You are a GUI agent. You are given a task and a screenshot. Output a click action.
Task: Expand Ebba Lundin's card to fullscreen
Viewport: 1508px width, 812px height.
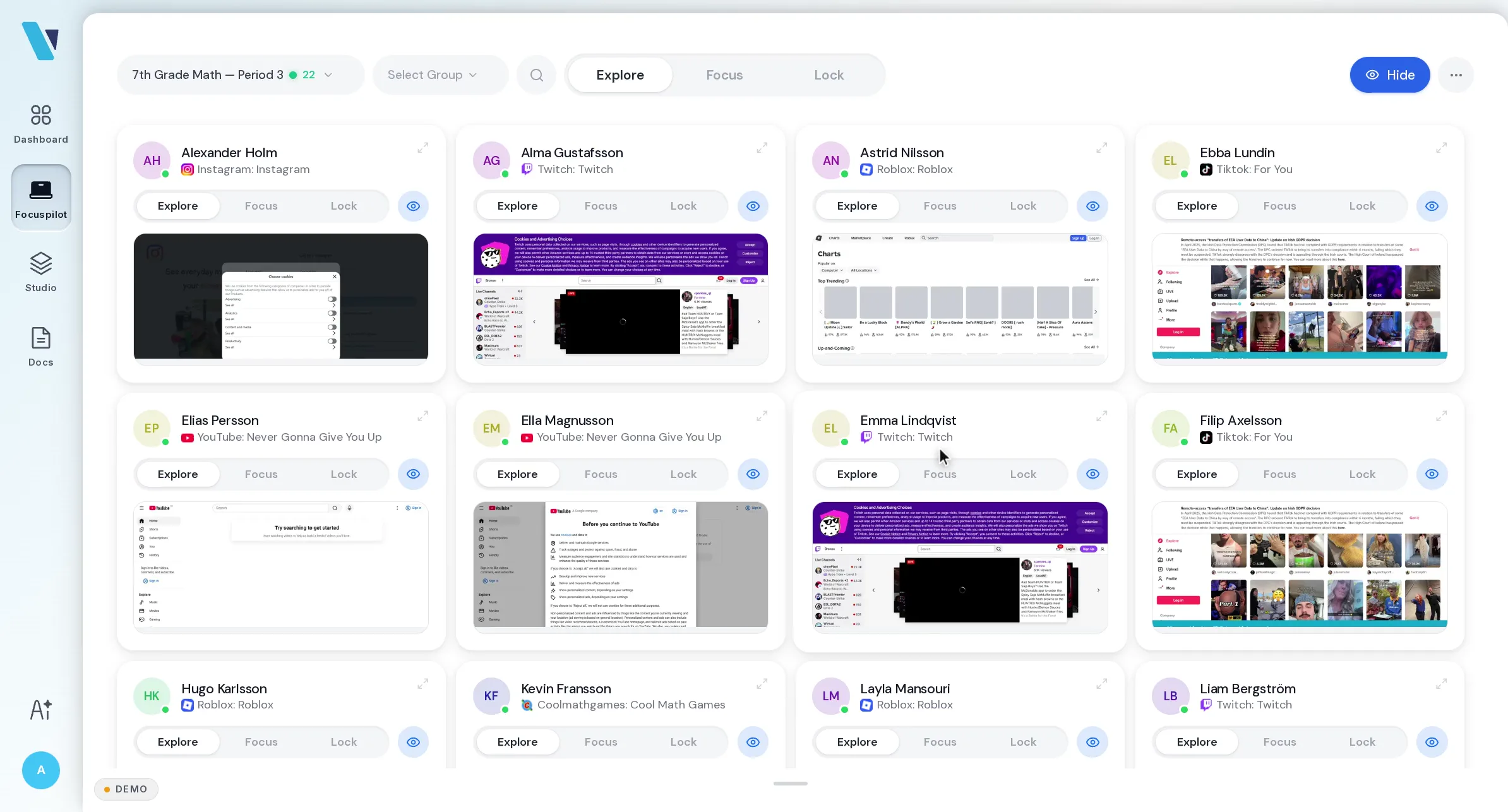(x=1442, y=148)
